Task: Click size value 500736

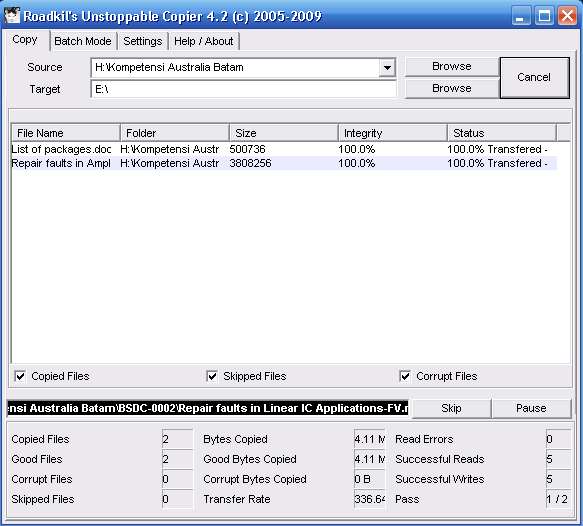Action: tap(247, 149)
